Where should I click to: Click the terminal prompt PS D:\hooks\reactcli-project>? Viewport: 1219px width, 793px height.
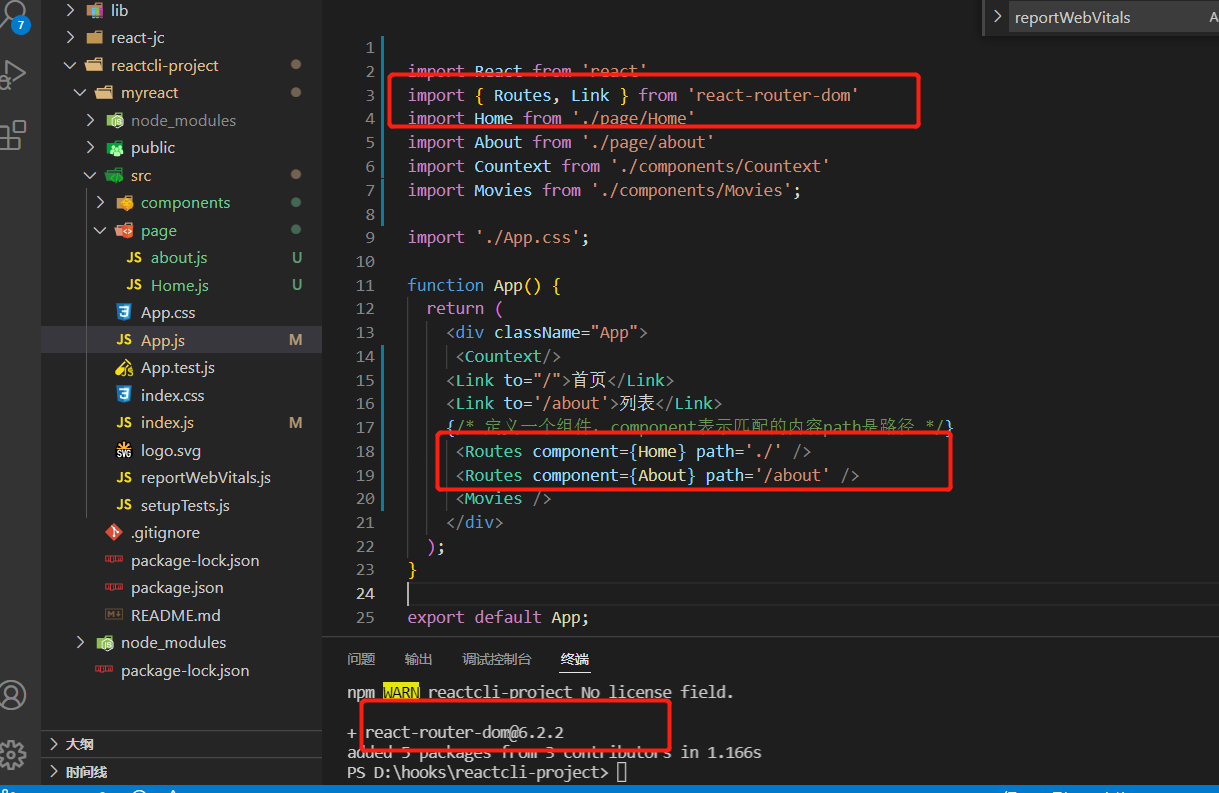478,773
